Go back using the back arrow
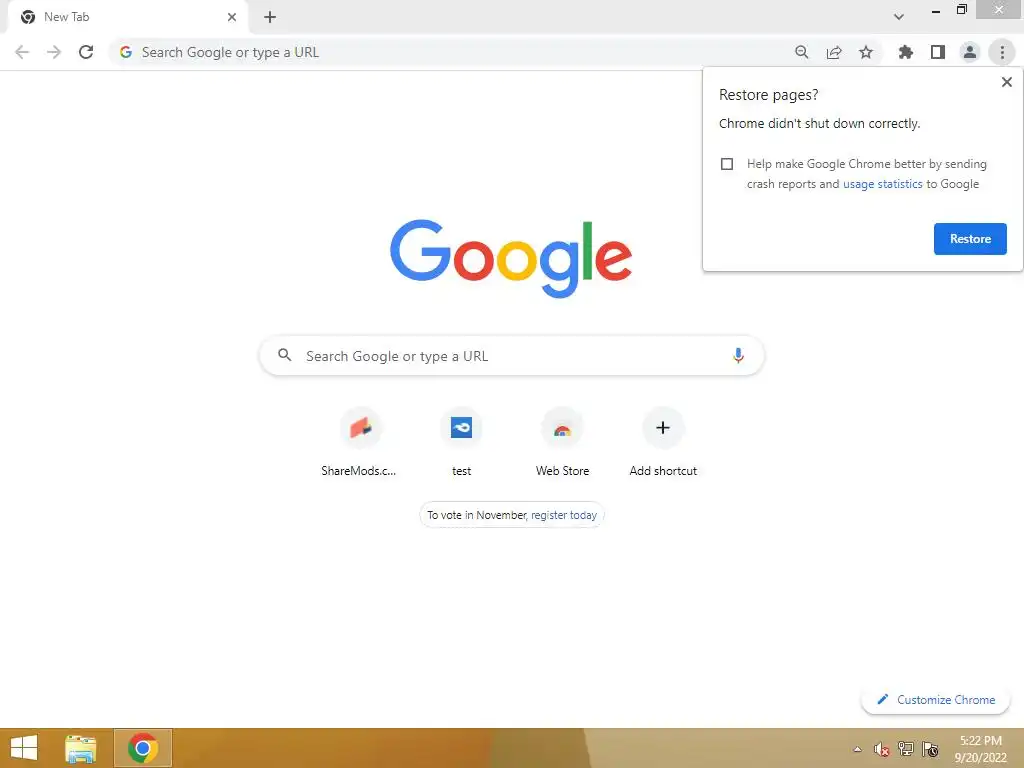 22,52
